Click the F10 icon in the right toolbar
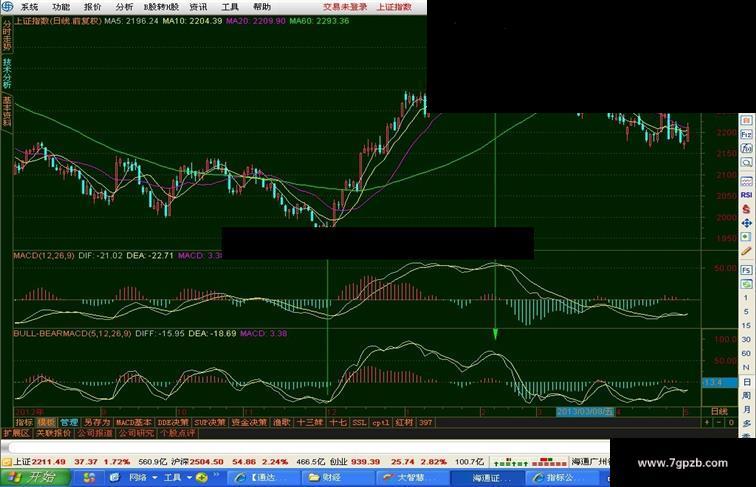This screenshot has height=487, width=756. pos(746,134)
